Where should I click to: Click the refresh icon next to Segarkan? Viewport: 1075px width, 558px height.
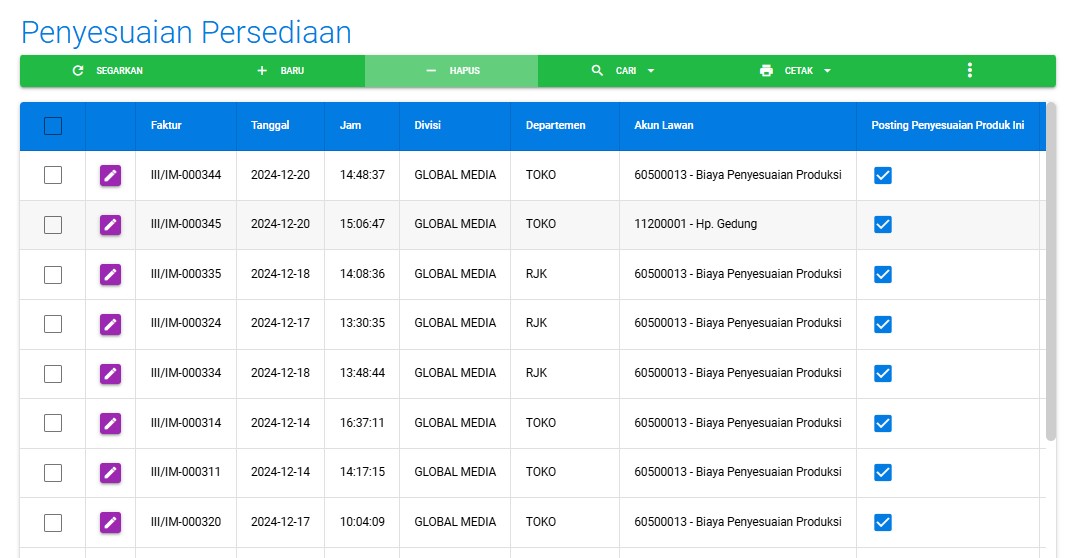pyautogui.click(x=78, y=71)
